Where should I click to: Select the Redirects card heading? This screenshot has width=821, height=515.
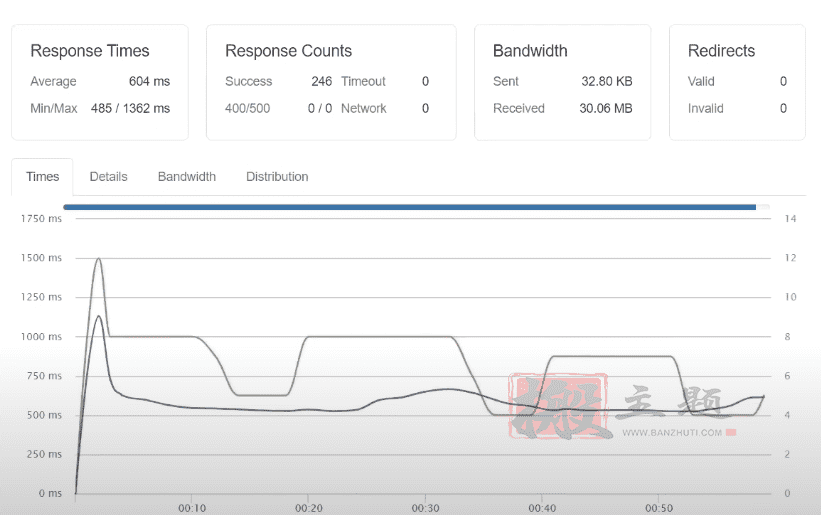(x=722, y=51)
